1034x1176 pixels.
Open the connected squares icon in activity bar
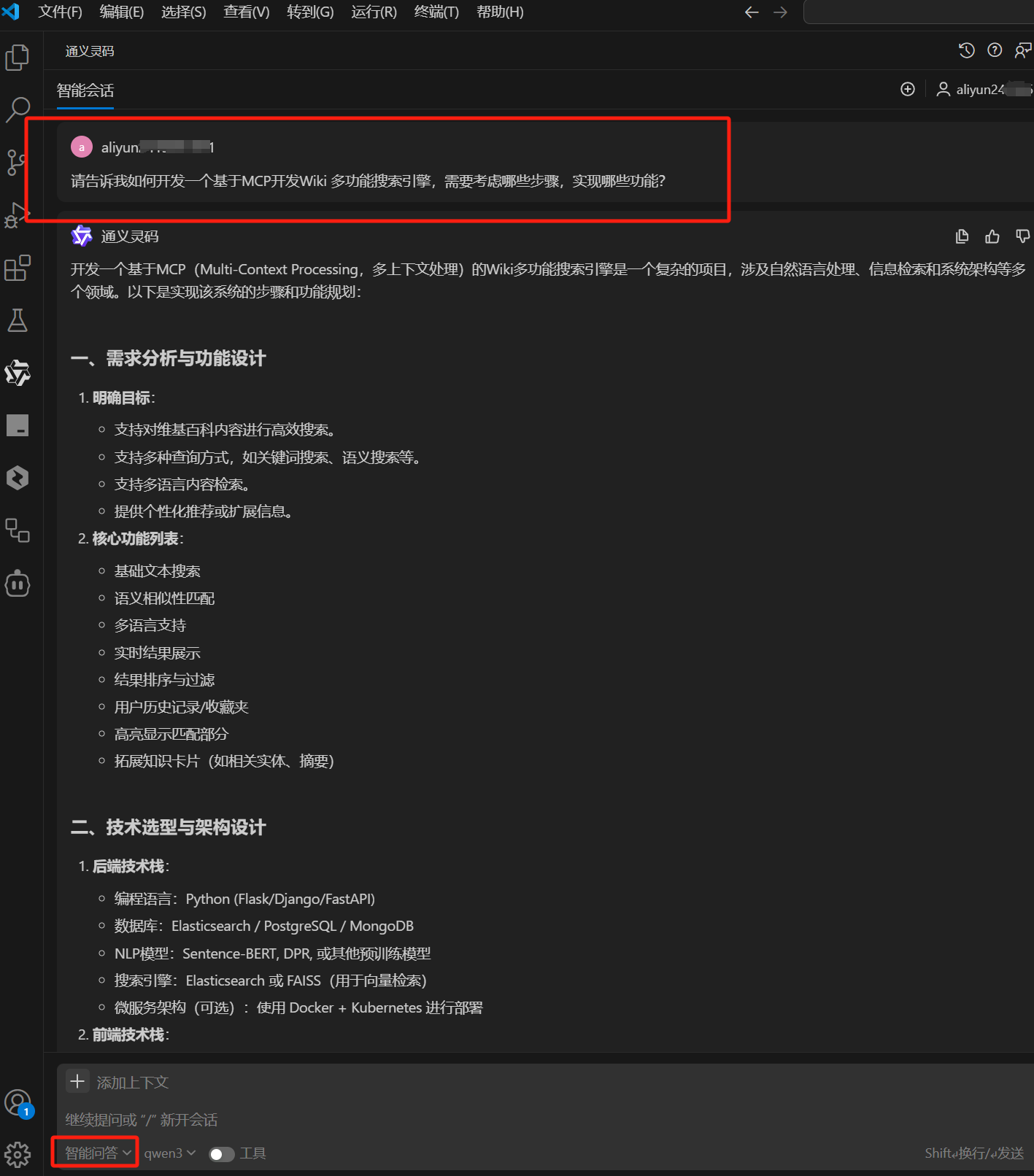point(18,530)
